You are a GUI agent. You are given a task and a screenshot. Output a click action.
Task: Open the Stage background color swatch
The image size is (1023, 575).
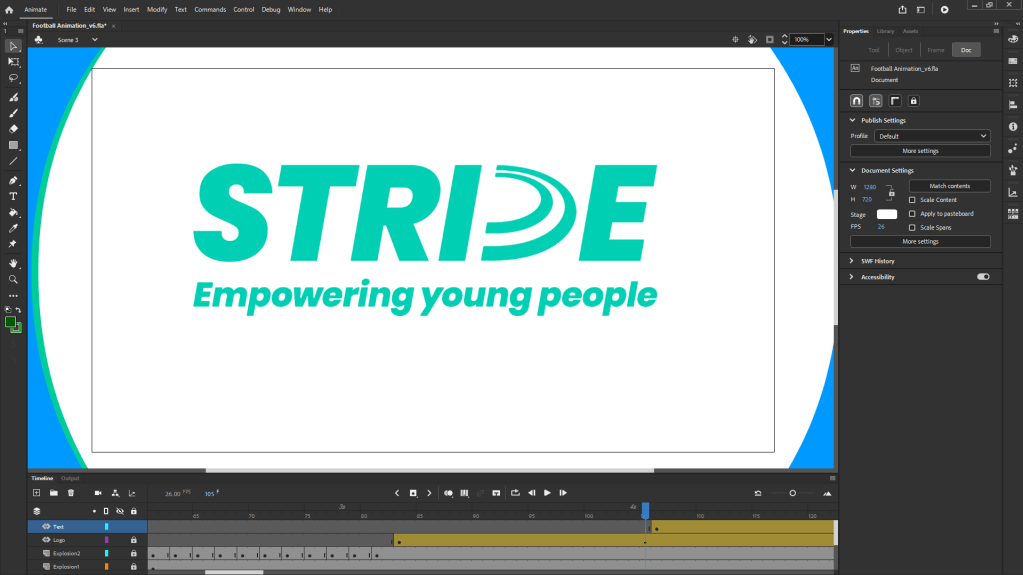[x=887, y=214]
